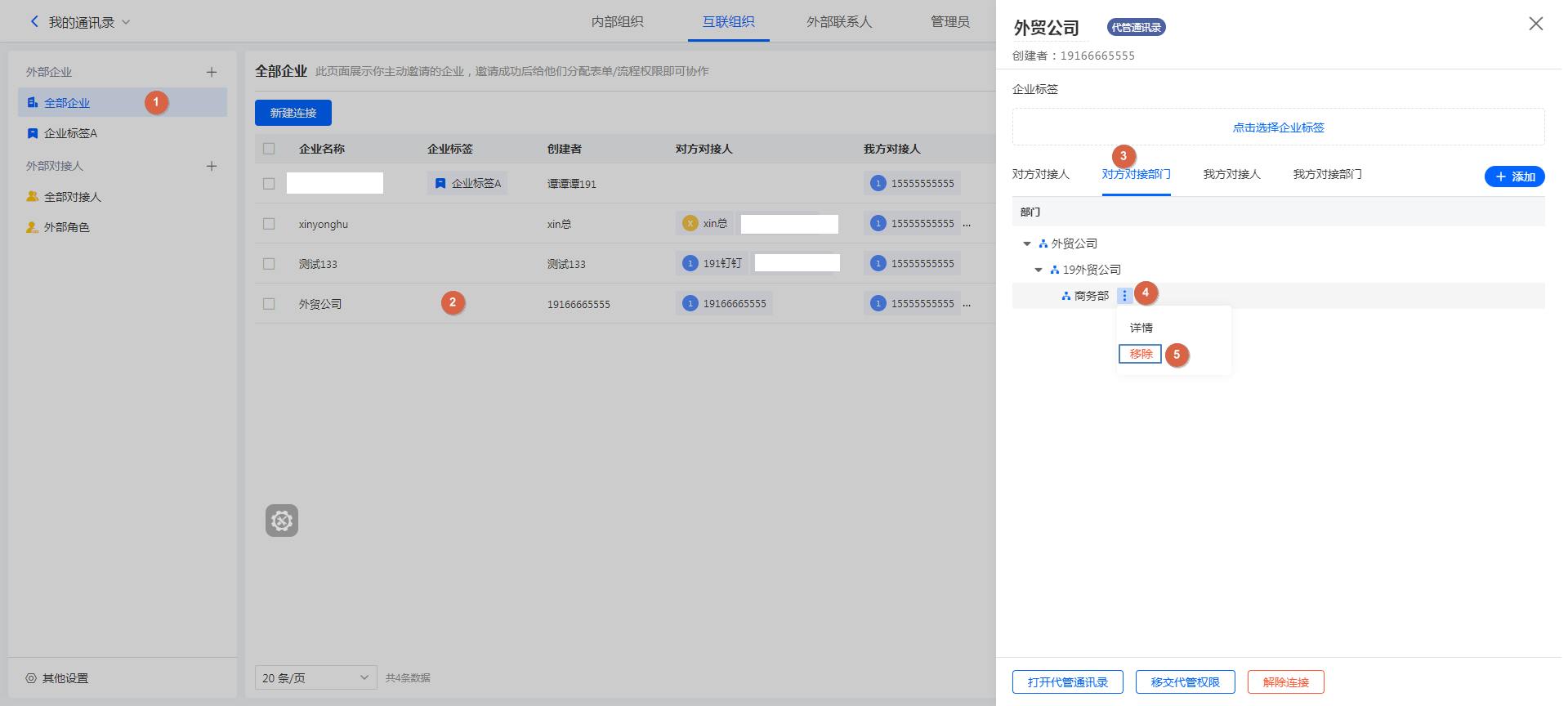Select 移除 from the popup menu
The image size is (1568, 706).
click(1141, 354)
